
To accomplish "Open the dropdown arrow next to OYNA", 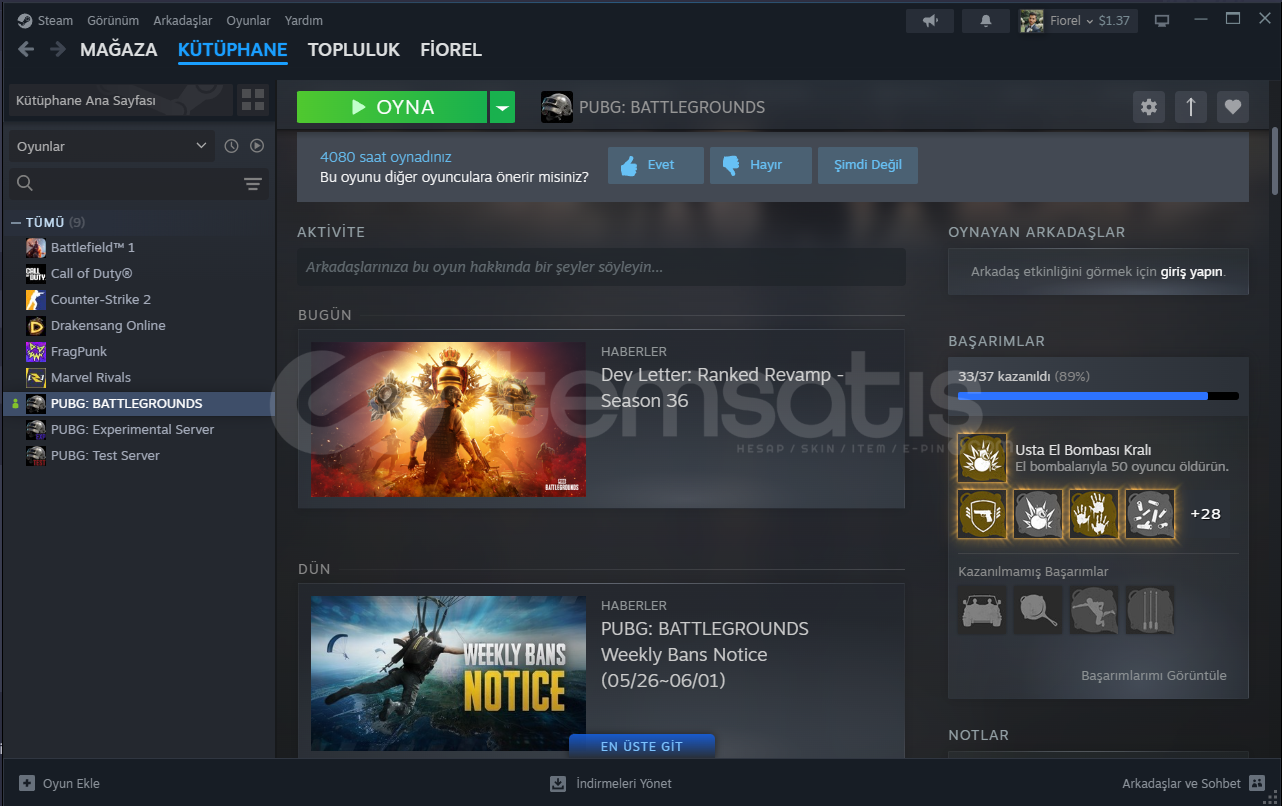I will tap(502, 107).
